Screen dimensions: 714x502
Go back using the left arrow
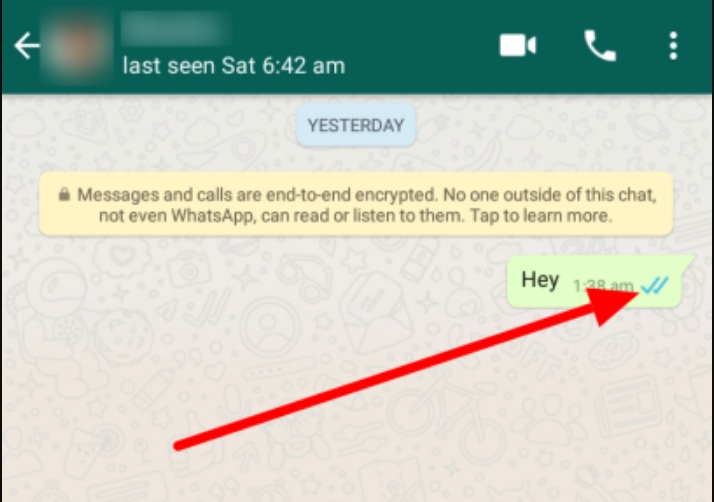click(26, 45)
